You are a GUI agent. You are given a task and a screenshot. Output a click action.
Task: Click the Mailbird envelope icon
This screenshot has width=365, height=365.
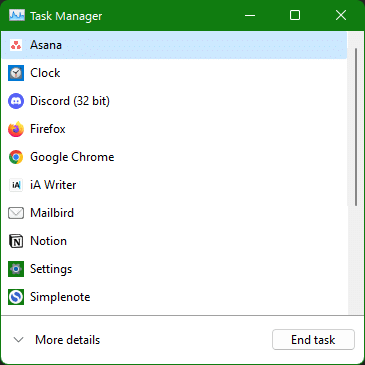16,213
